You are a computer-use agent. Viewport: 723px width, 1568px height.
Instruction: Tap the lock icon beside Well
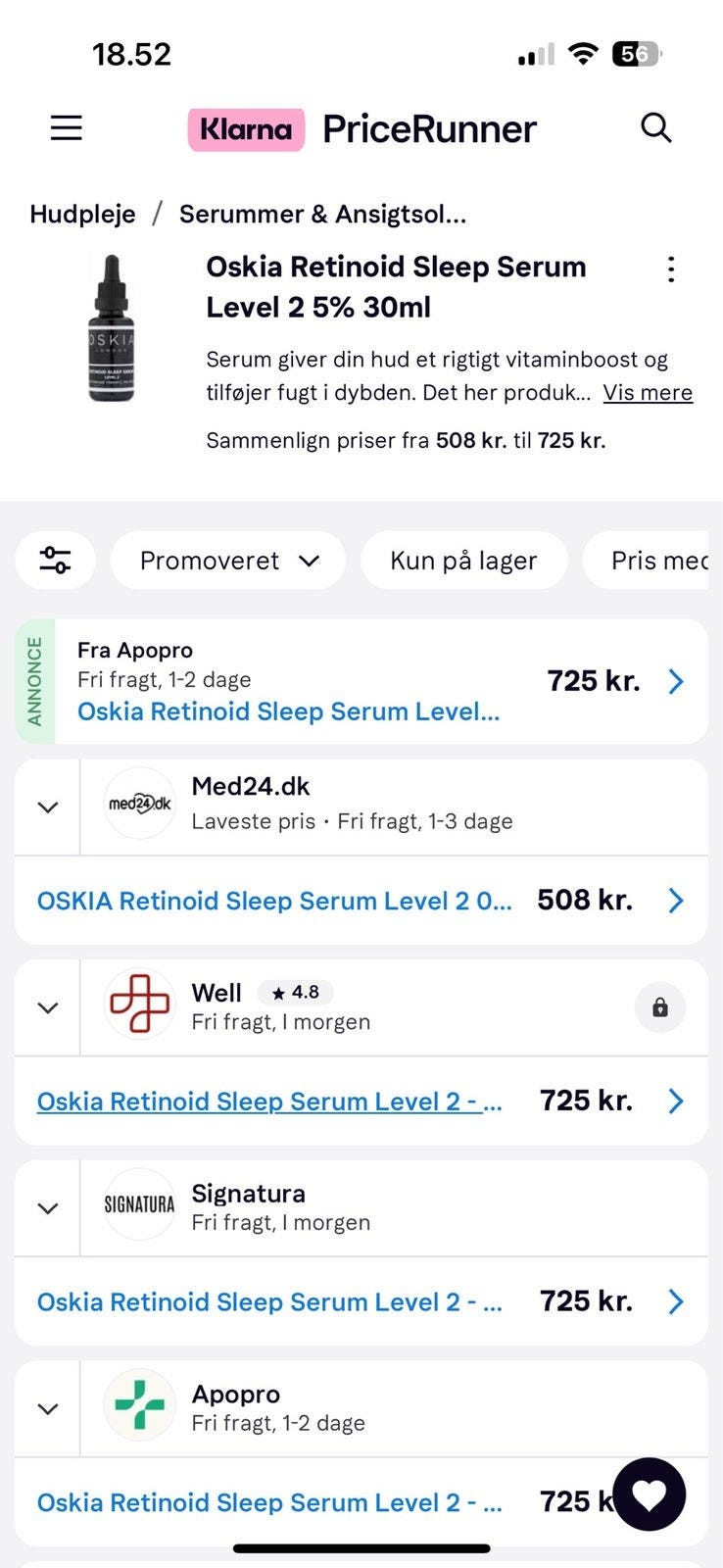pos(660,1007)
